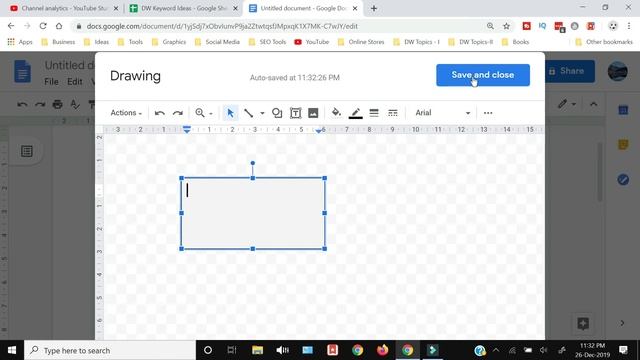The image size is (640, 360).
Task: Open the border color picker
Action: pos(356,113)
